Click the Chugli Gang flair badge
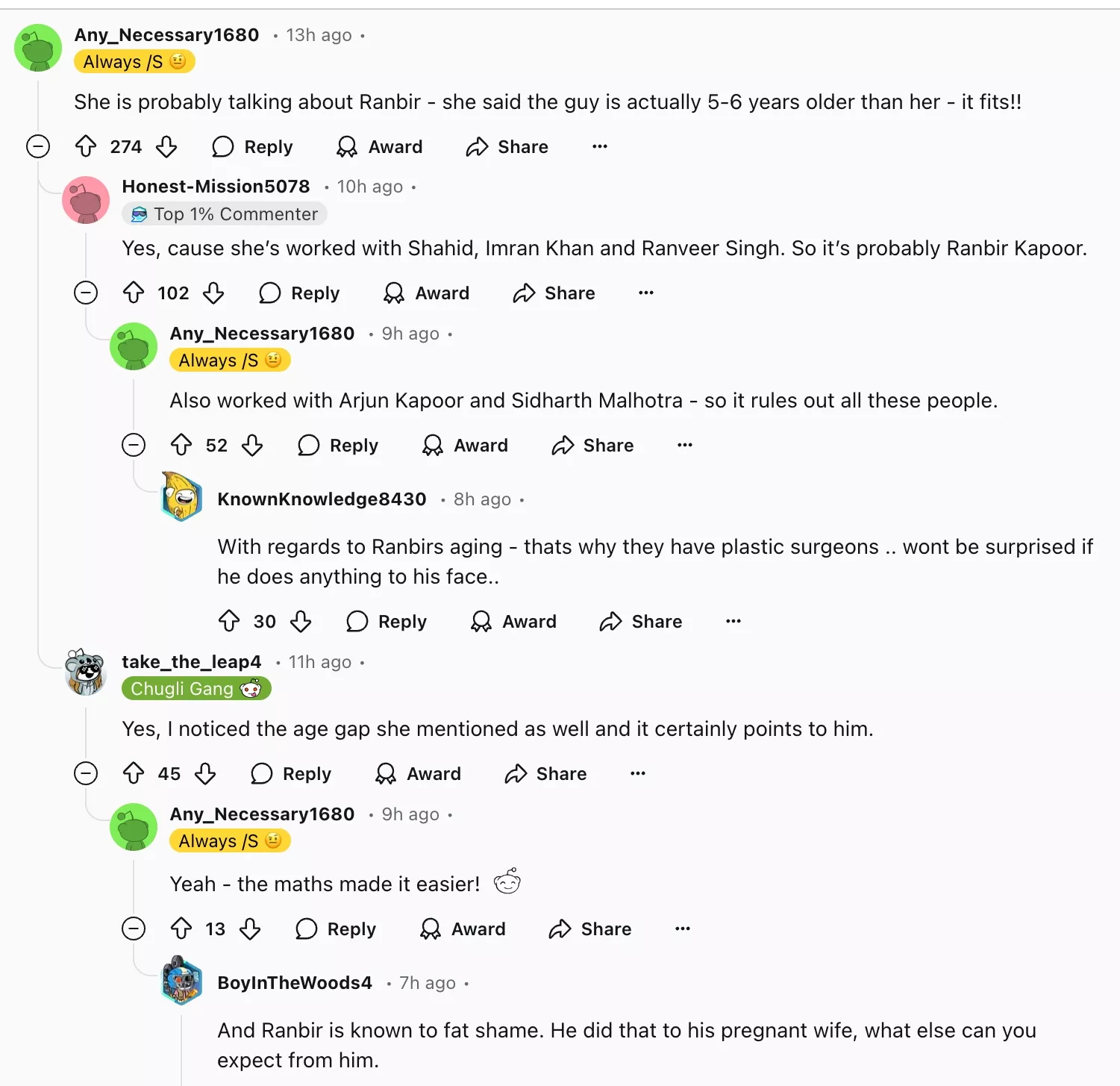 coord(196,688)
